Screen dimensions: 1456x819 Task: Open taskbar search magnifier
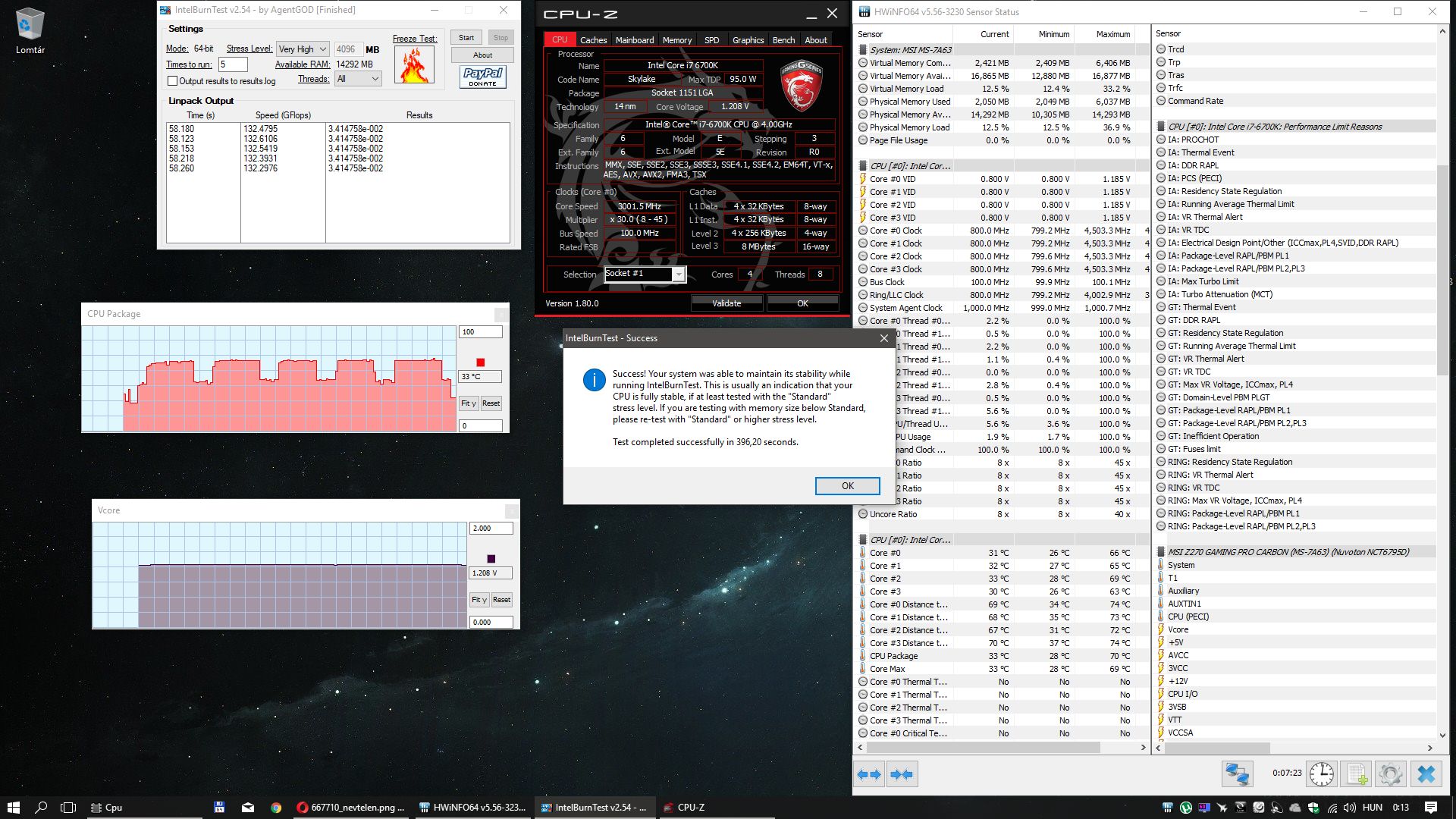pyautogui.click(x=41, y=808)
